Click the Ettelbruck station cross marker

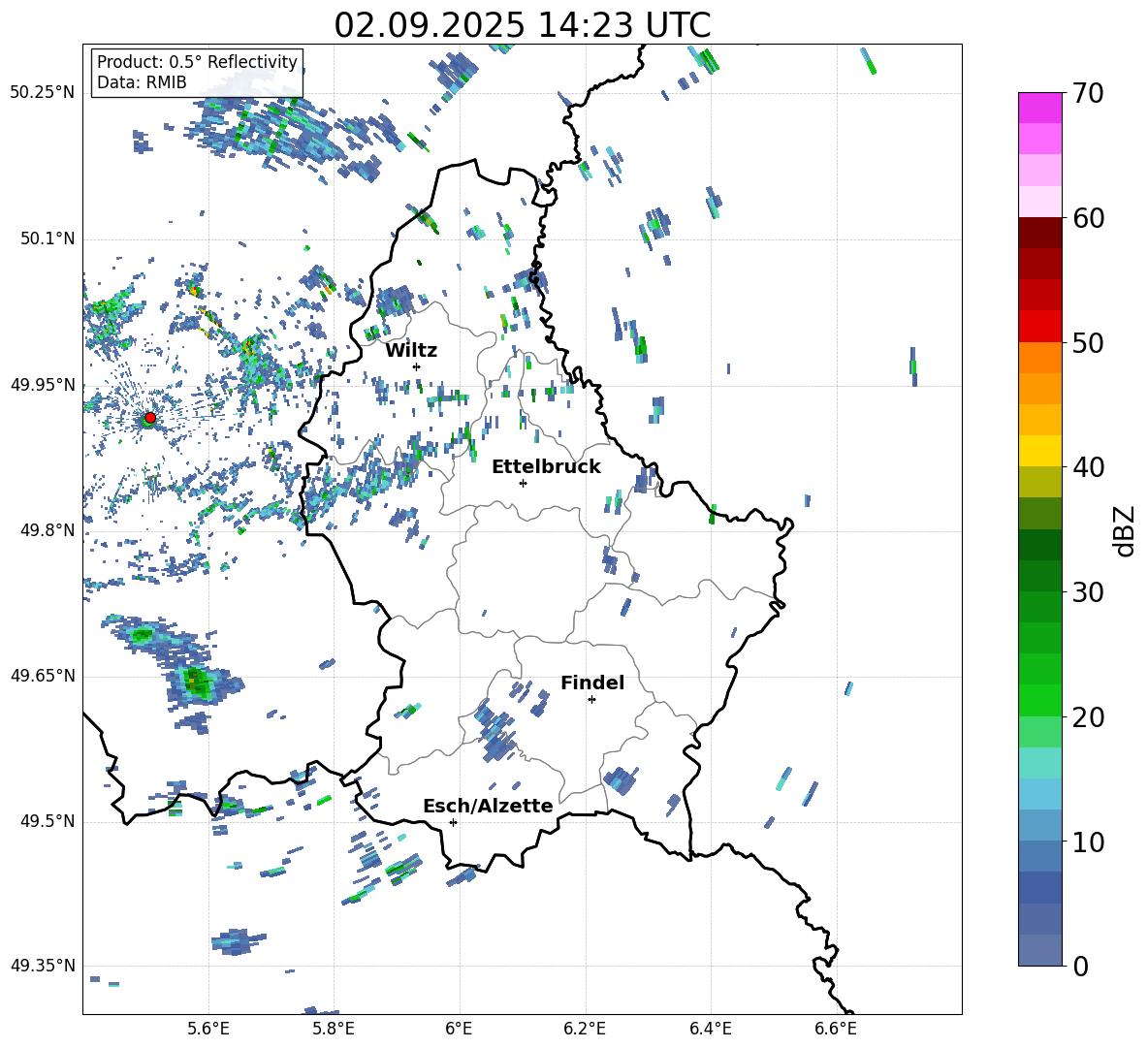coord(523,483)
